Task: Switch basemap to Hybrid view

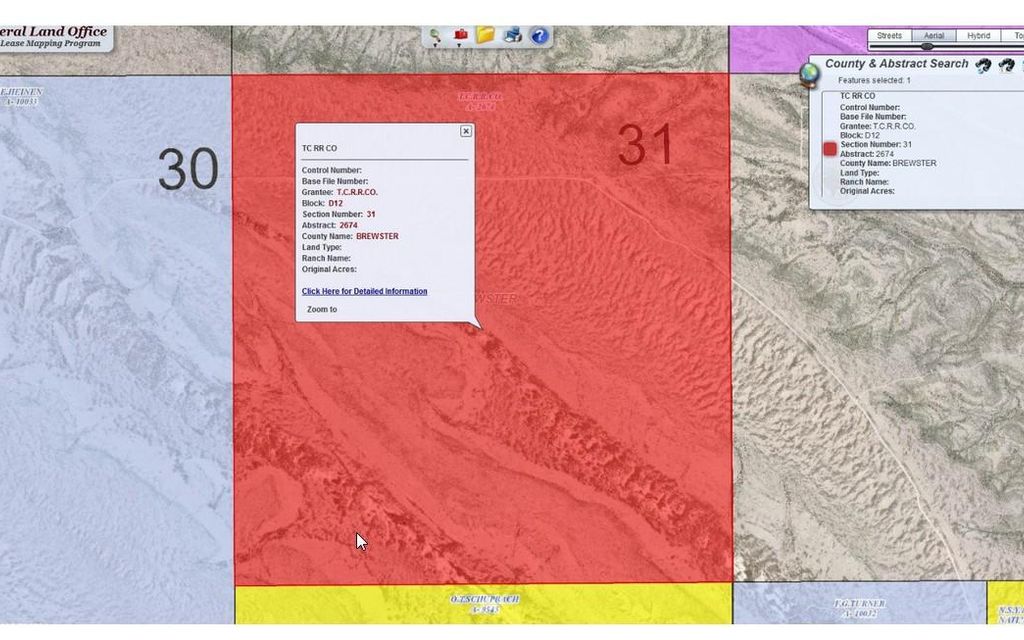Action: tap(978, 36)
